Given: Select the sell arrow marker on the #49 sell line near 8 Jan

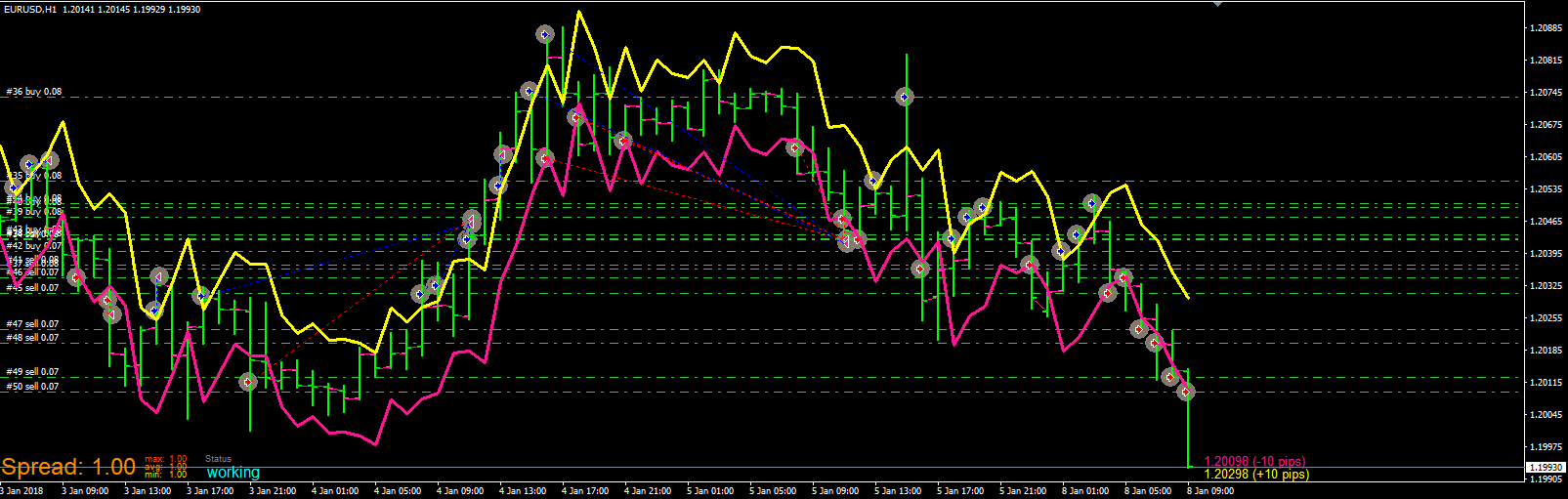Looking at the screenshot, I should 1170,377.
